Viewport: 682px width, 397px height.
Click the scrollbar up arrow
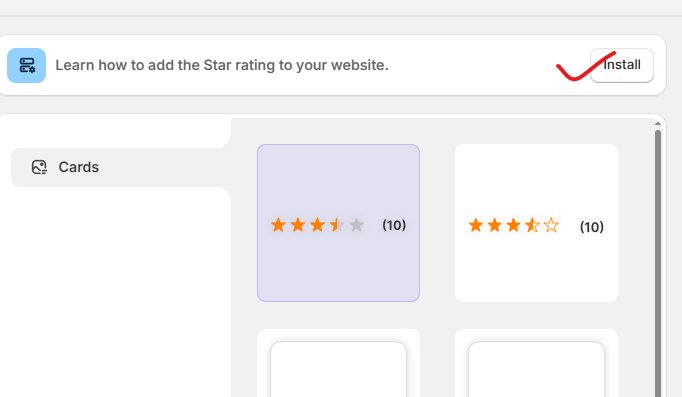(658, 124)
